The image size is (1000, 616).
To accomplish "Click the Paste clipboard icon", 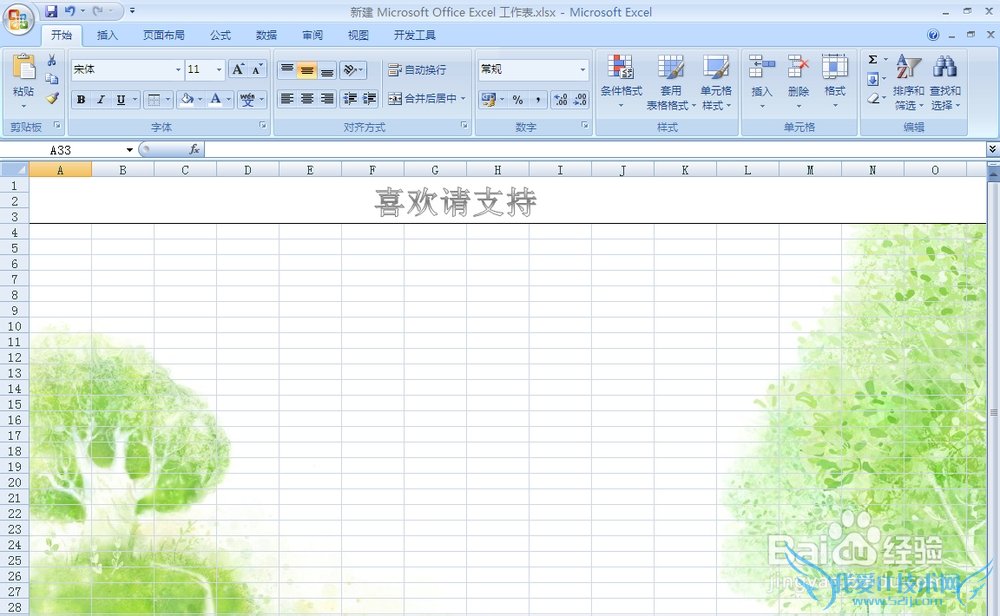I will coord(24,67).
